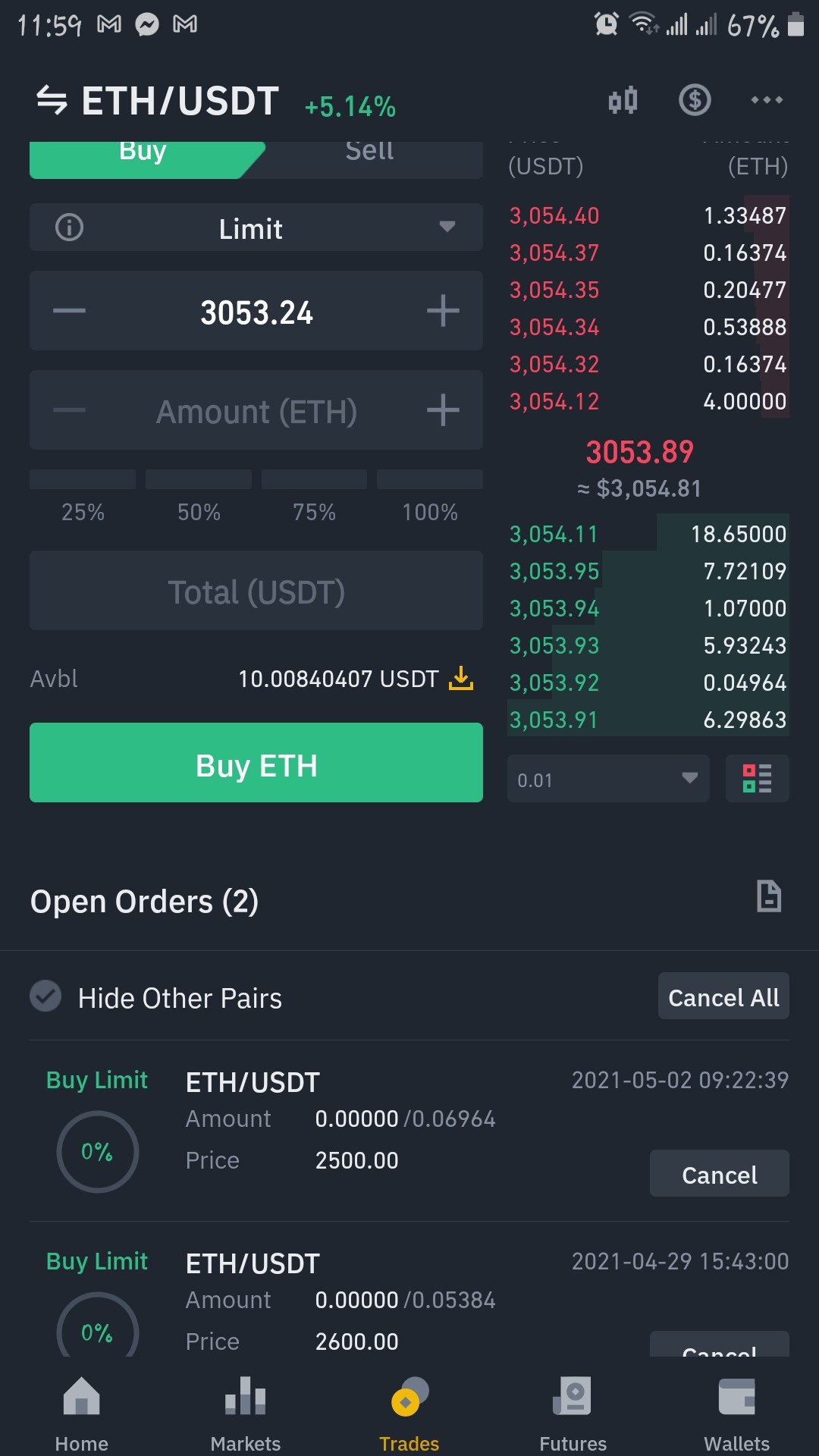Open the ETH/USDT pair selector
Screen dimensions: 819x1456
tap(180, 101)
